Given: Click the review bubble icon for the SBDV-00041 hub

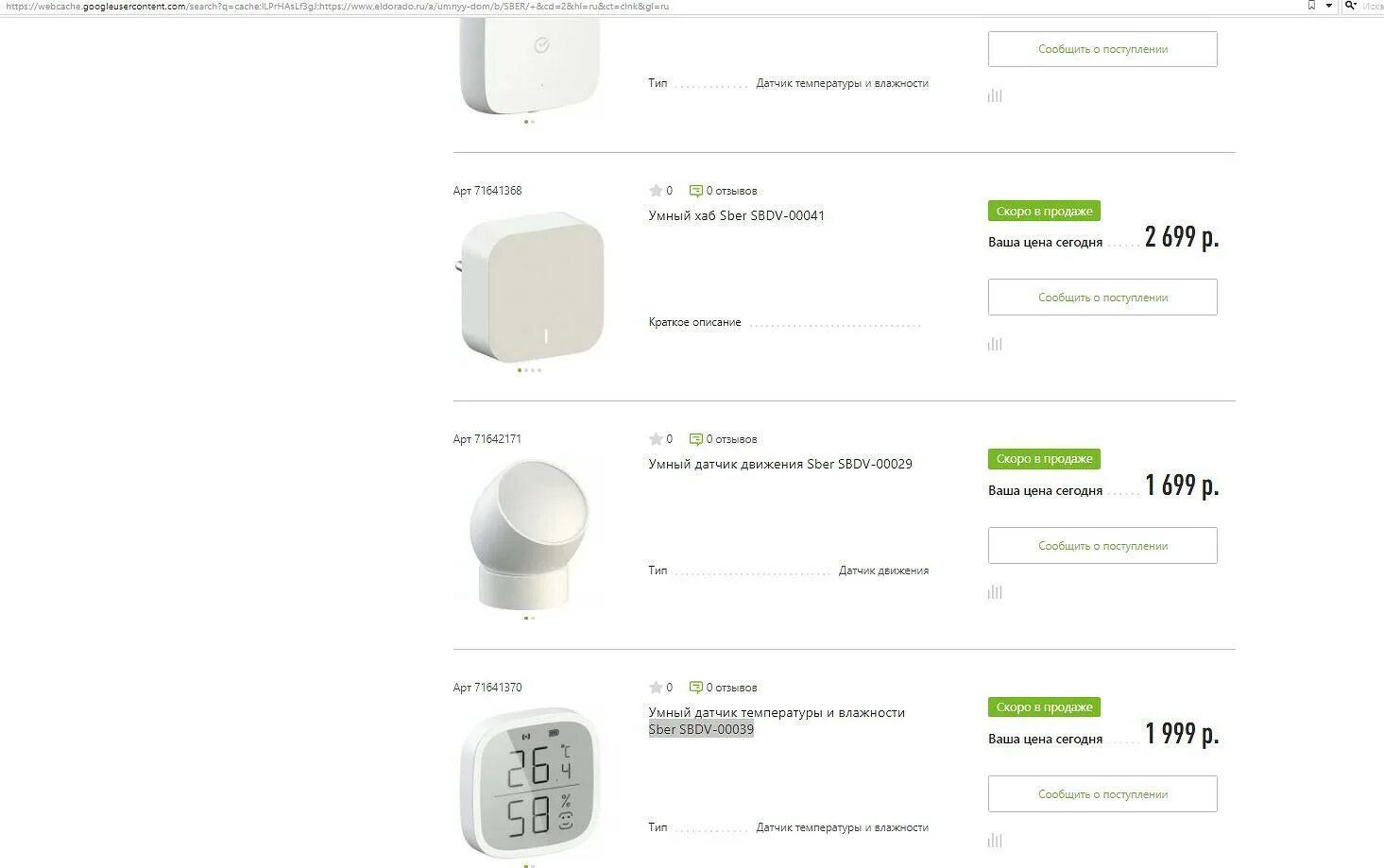Looking at the screenshot, I should coord(696,191).
